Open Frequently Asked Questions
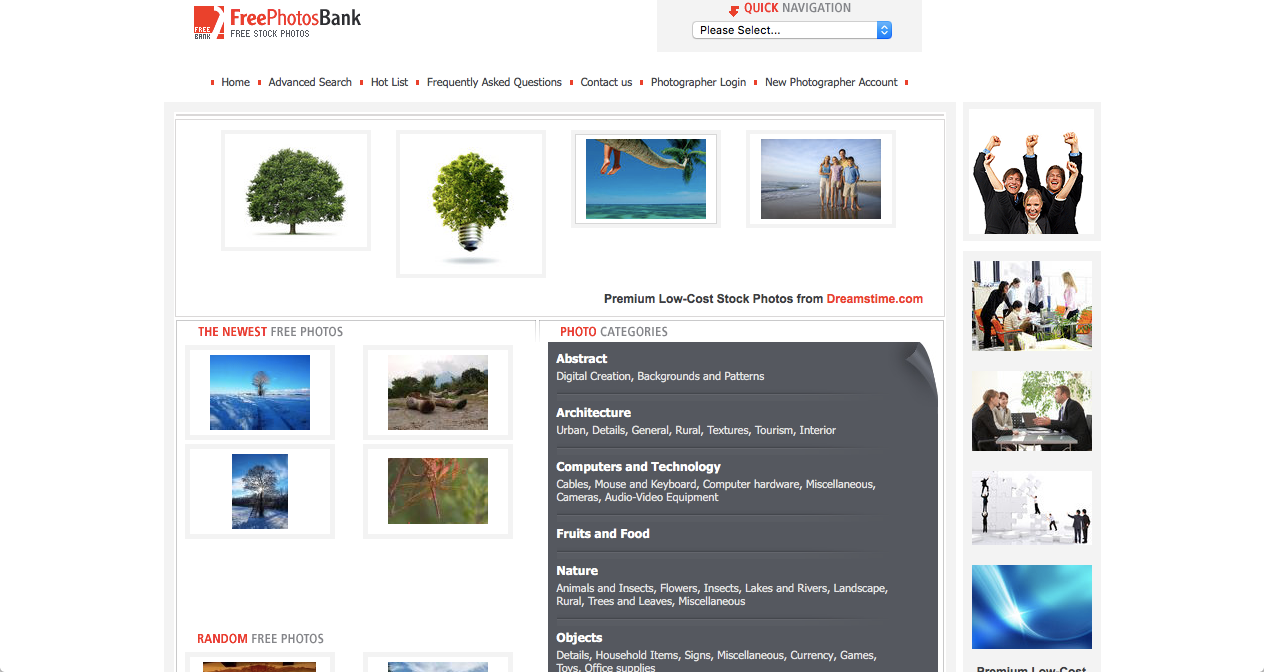Viewport: 1264px width, 672px height. 494,82
